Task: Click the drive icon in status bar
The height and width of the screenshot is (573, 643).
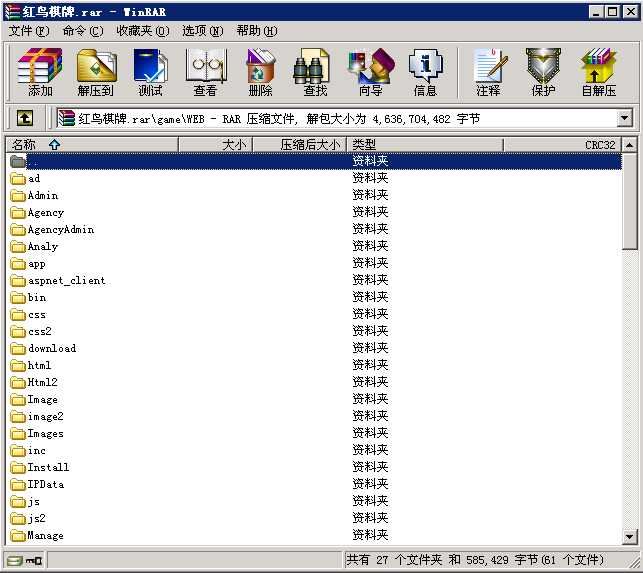Action: pyautogui.click(x=15, y=560)
